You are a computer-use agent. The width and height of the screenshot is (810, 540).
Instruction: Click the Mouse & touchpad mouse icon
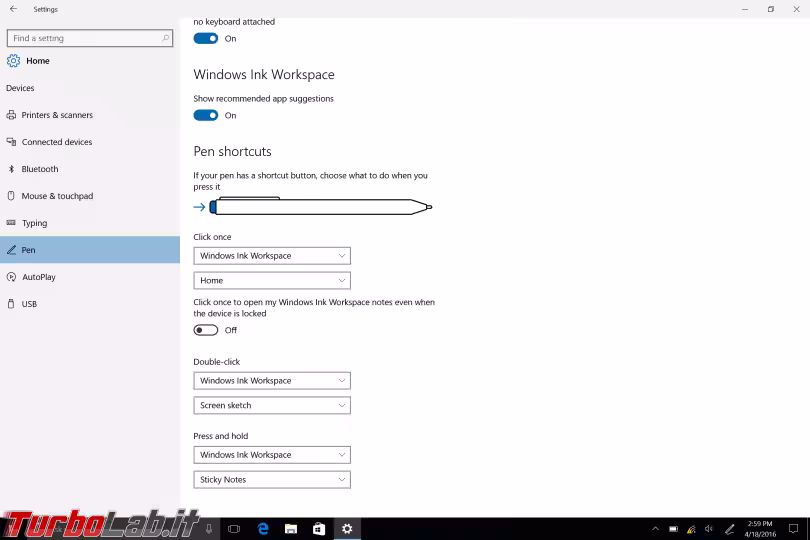coord(11,196)
